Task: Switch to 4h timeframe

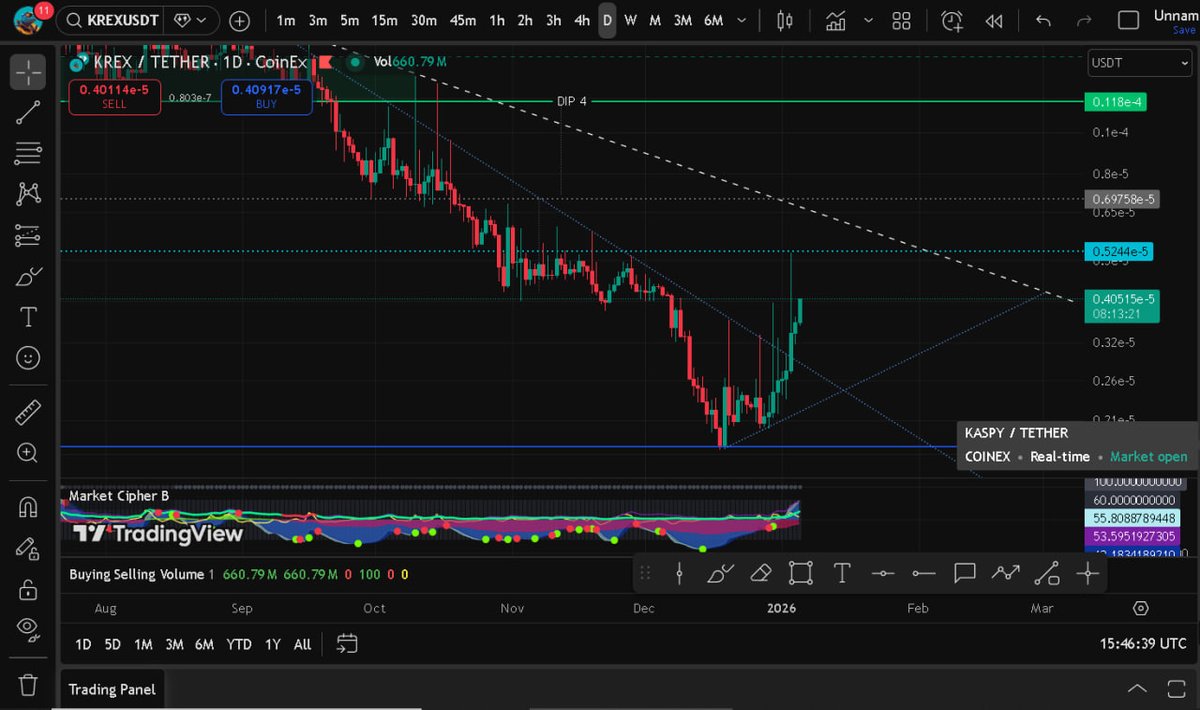Action: 582,20
